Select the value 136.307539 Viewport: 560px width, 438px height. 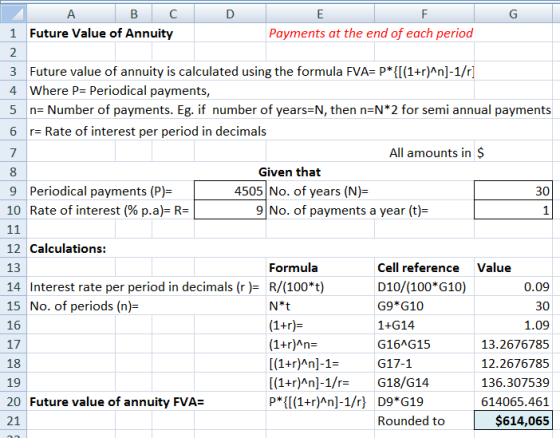coord(513,382)
